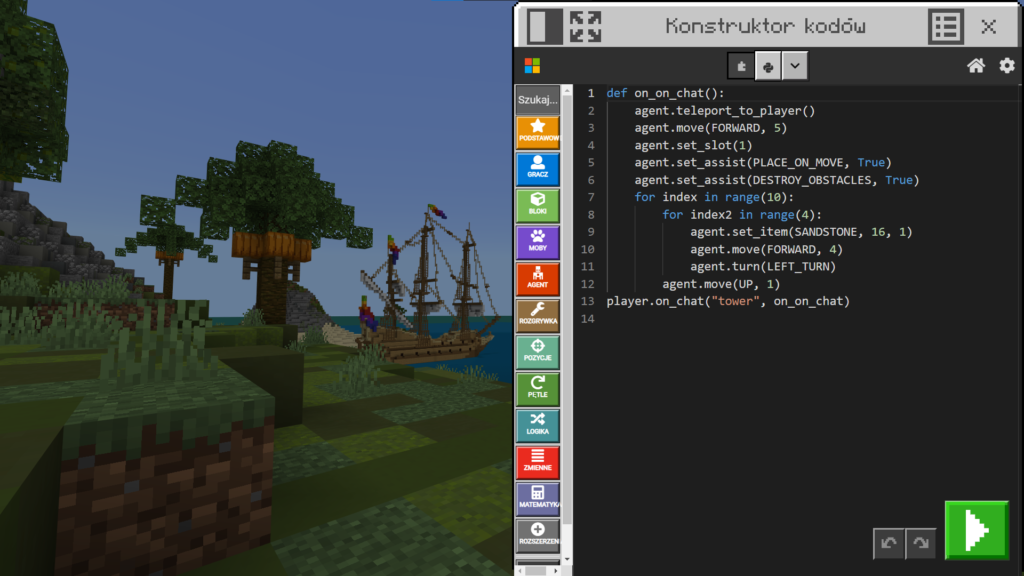Screen dimensions: 1024x576
Task: Click "agent.move(FORWARD, 5)" code line
Action: click(711, 128)
